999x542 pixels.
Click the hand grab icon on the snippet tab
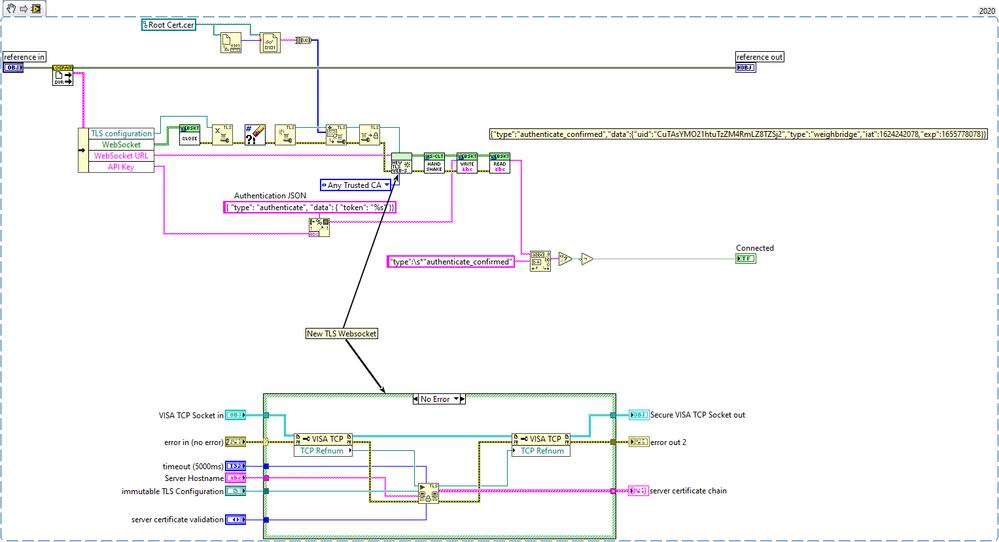11,9
